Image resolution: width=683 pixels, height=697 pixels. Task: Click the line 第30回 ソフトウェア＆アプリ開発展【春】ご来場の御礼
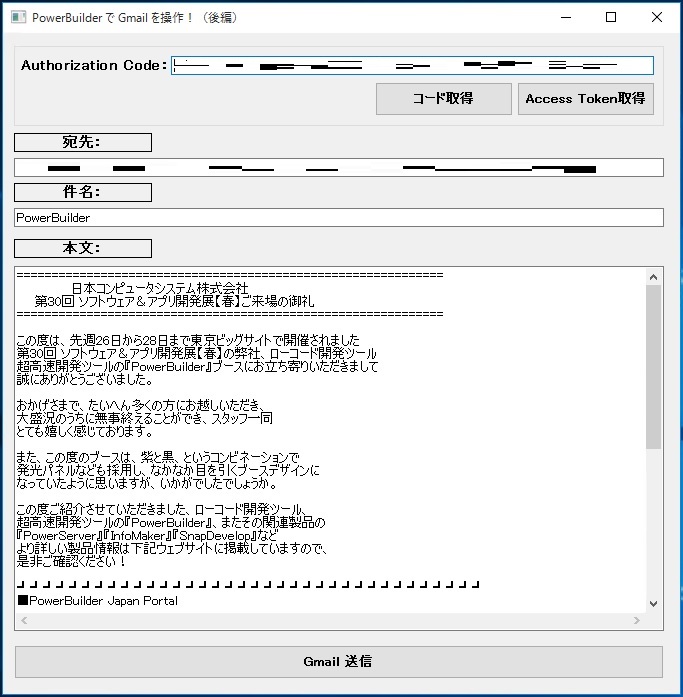click(x=175, y=301)
